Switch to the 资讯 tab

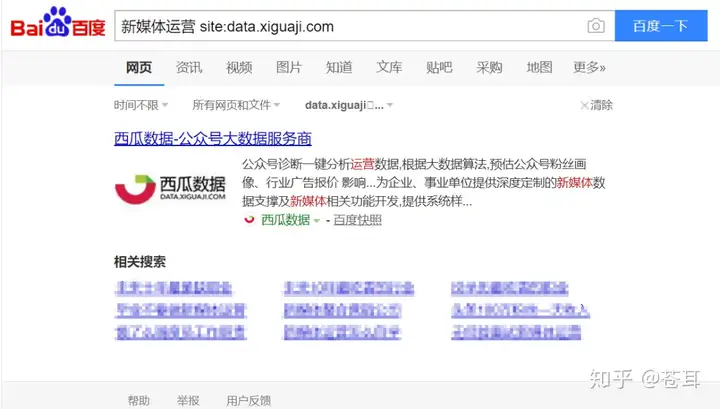(189, 67)
